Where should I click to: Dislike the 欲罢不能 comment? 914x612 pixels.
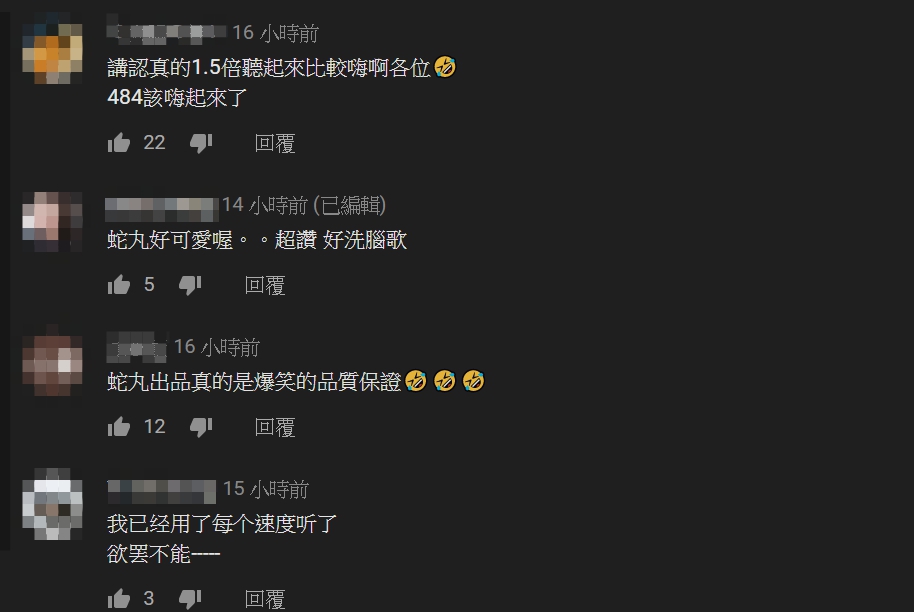pyautogui.click(x=190, y=599)
